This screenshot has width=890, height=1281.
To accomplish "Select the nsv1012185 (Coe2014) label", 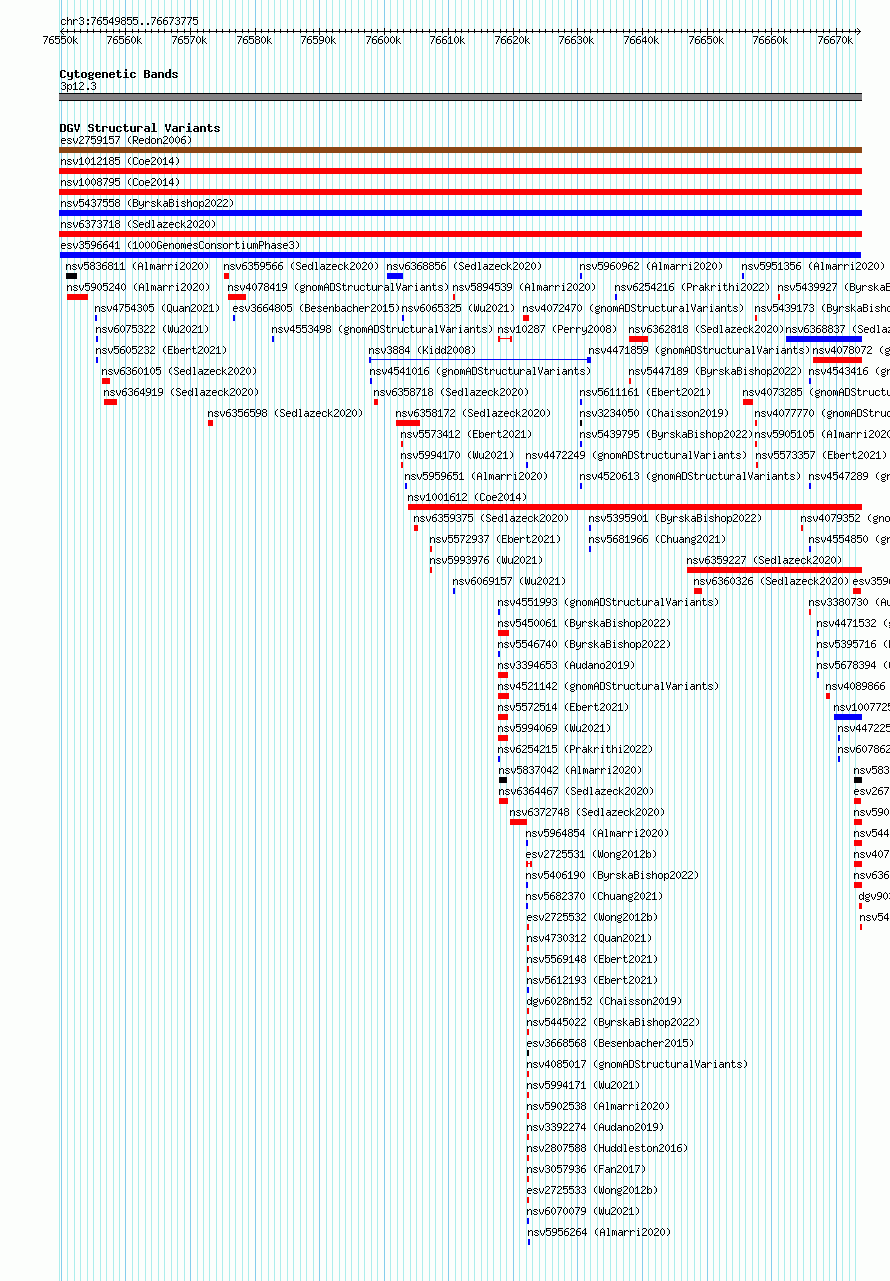I will click(x=120, y=161).
